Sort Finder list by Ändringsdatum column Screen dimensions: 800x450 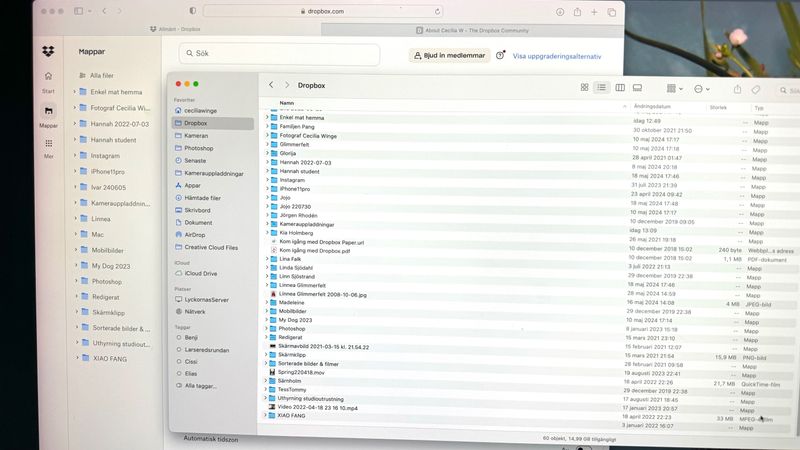[652, 106]
